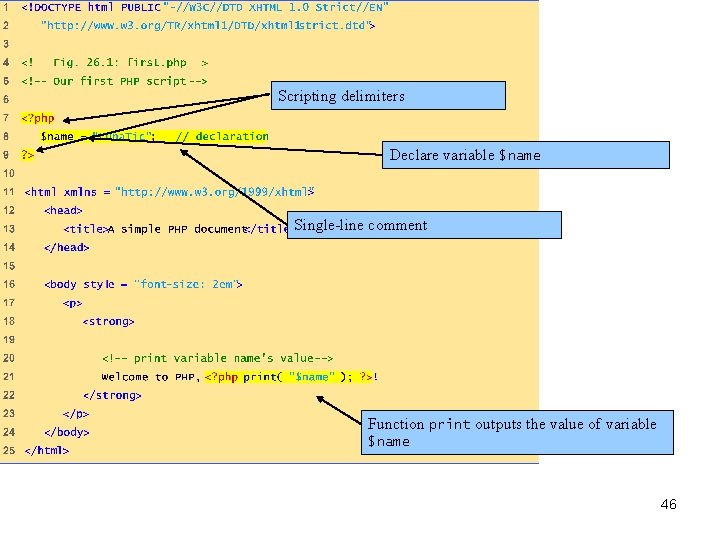Click the 'print variable name's value' comment

(x=218, y=358)
